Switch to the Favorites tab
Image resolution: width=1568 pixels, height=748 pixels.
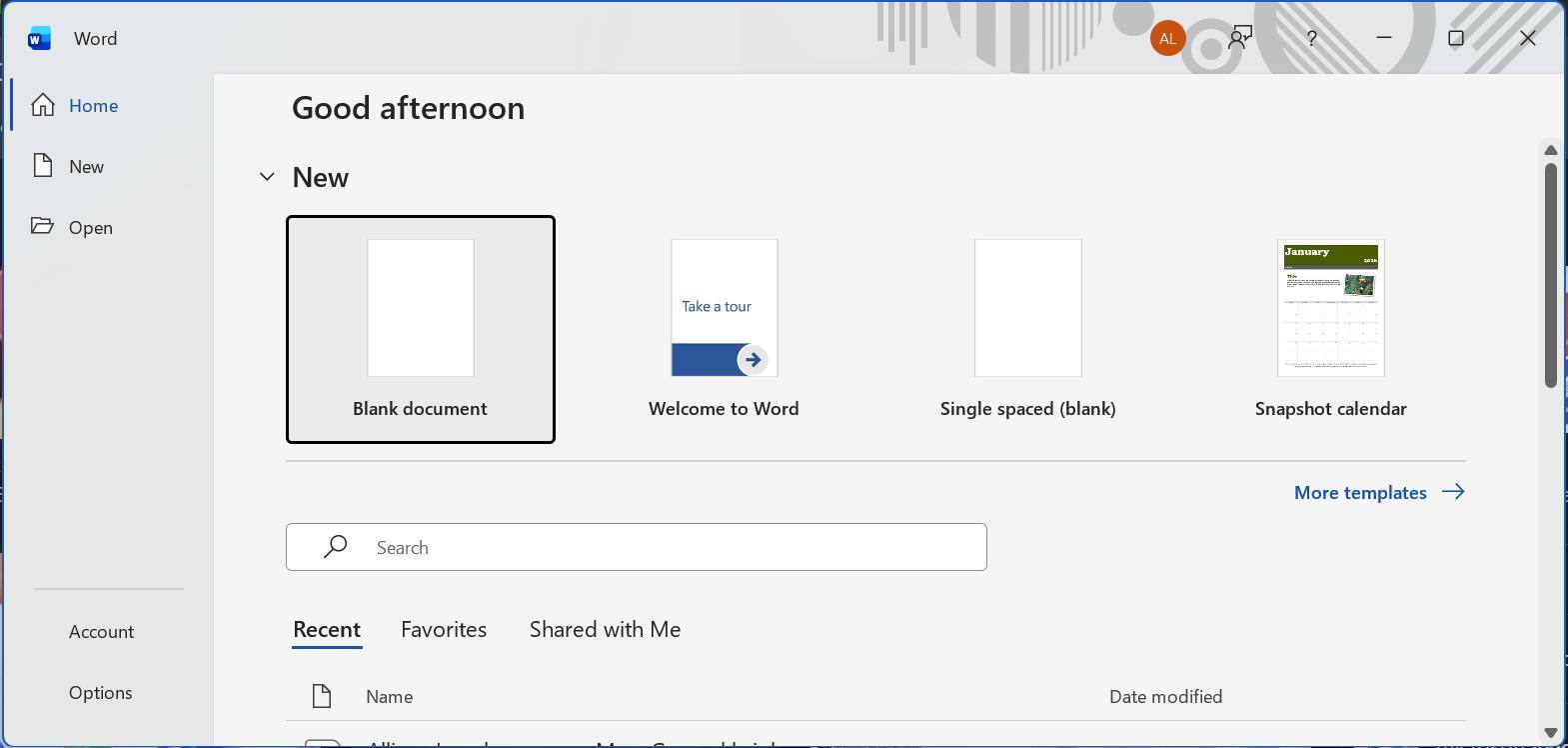coord(444,630)
